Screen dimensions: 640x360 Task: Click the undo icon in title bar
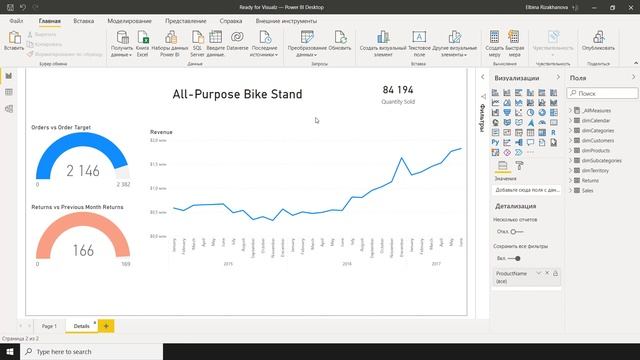[x=23, y=7]
